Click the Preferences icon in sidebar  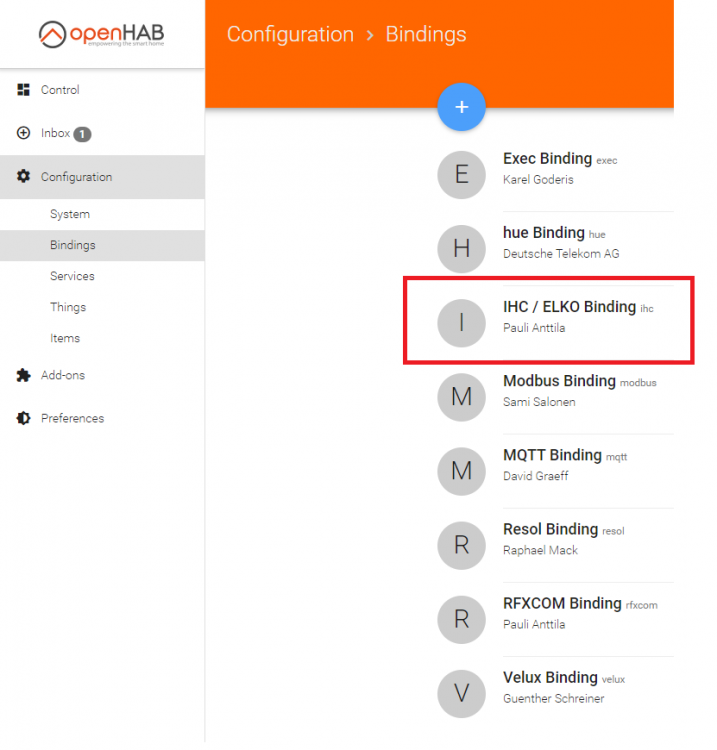point(24,418)
